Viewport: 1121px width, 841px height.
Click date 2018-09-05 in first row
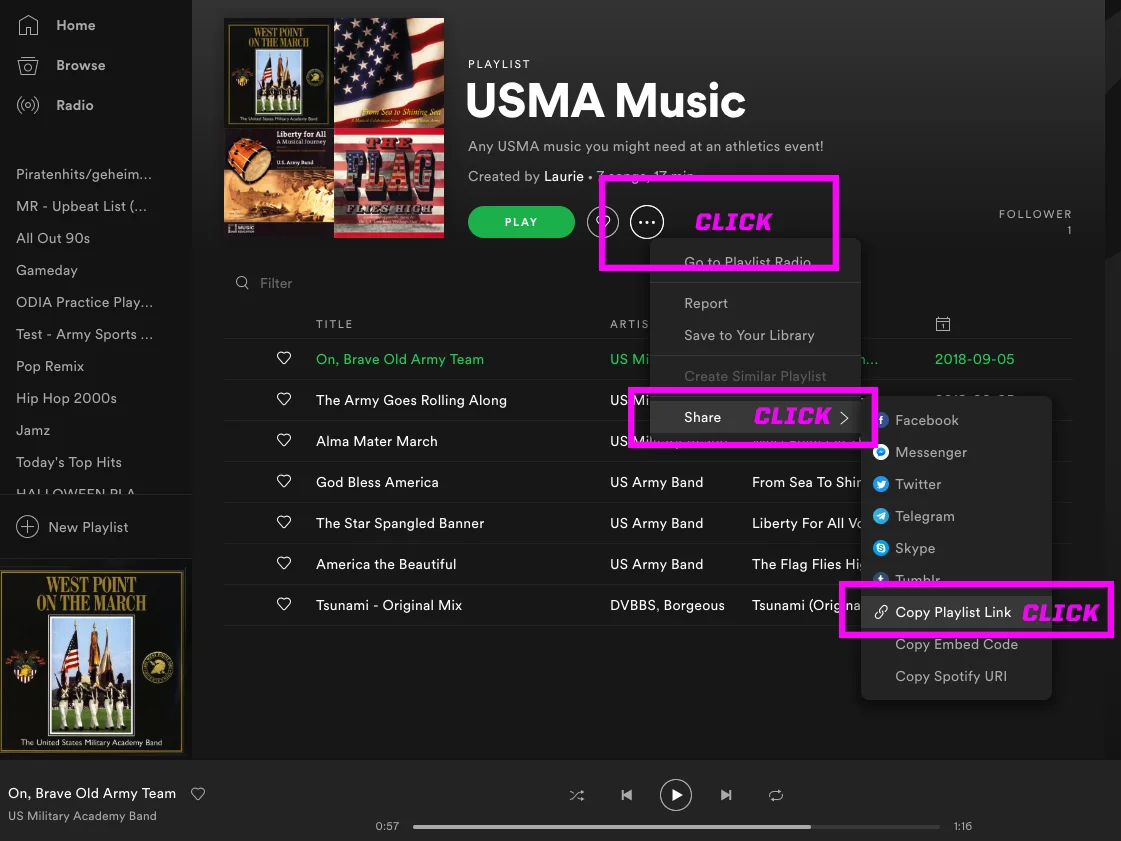974,359
